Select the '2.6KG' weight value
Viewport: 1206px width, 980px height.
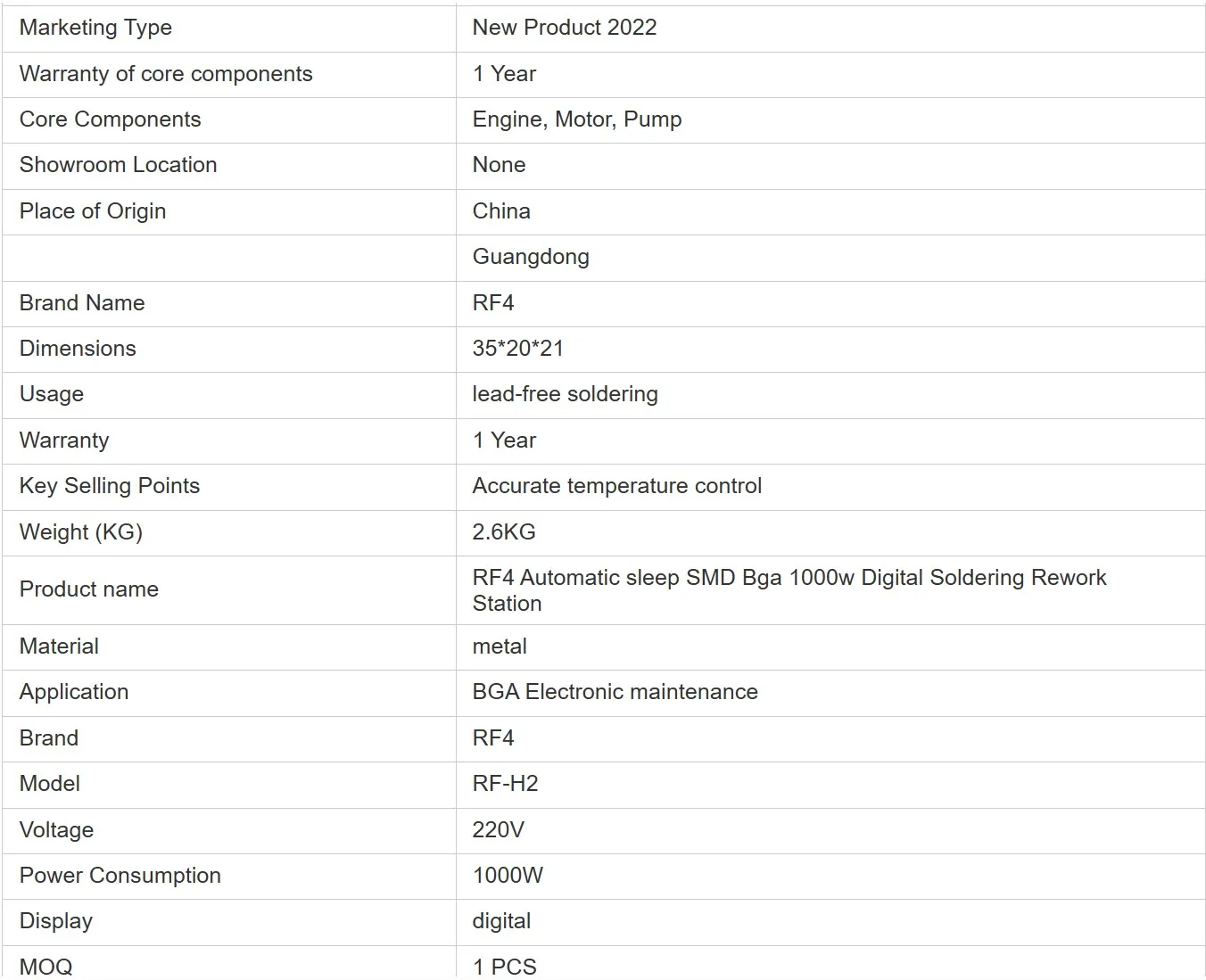[x=504, y=532]
